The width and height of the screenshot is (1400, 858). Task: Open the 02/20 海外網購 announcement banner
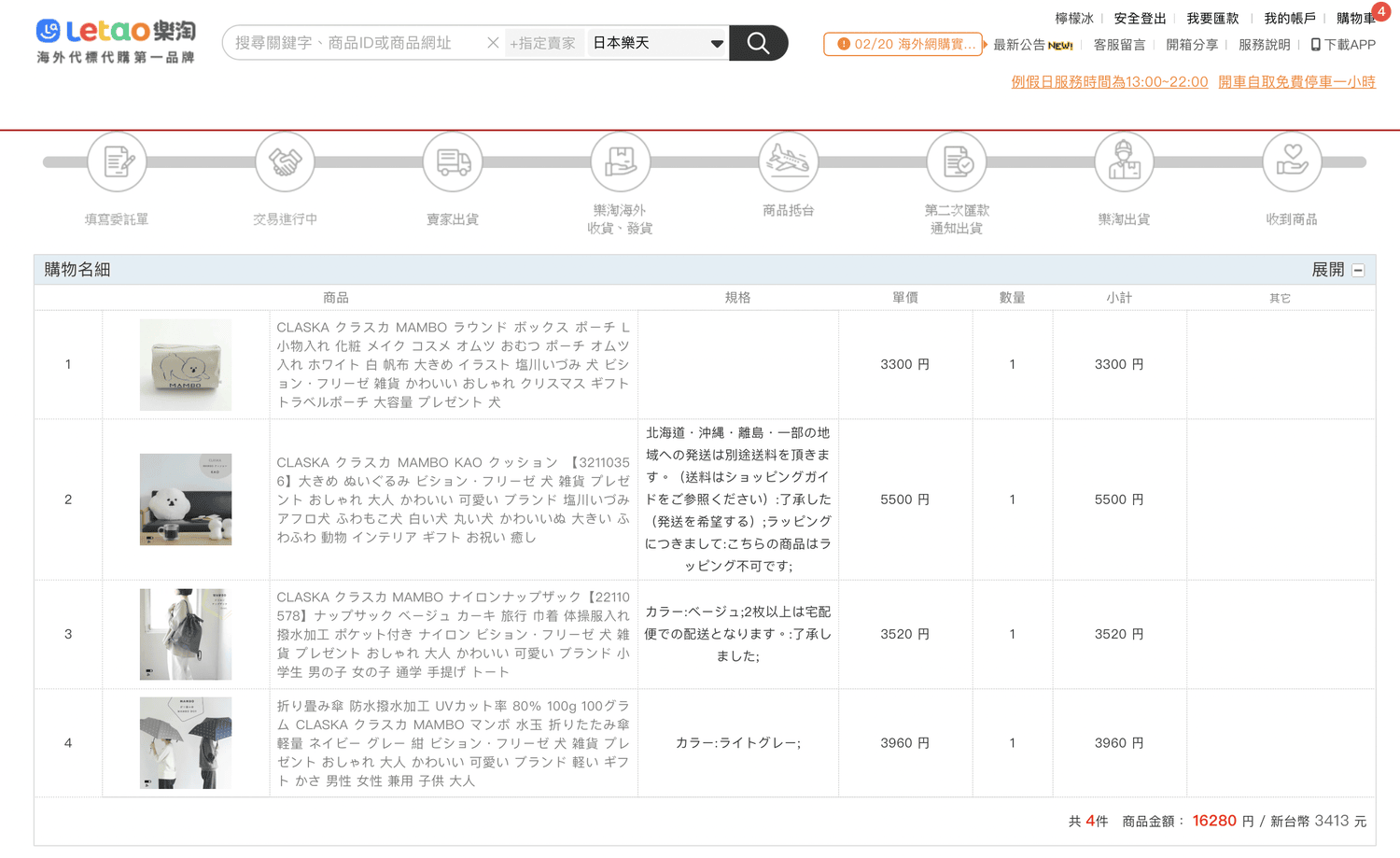903,44
